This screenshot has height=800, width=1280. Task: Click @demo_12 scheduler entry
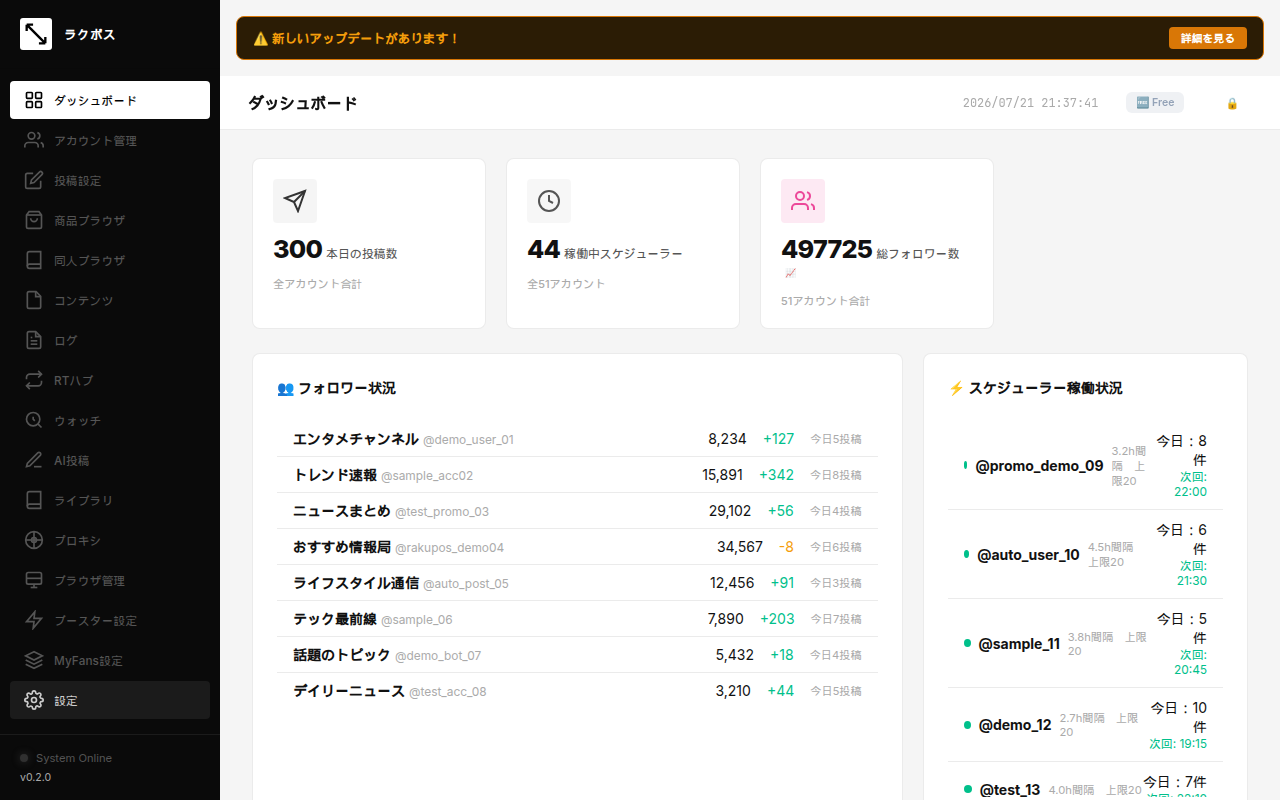[x=1085, y=725]
